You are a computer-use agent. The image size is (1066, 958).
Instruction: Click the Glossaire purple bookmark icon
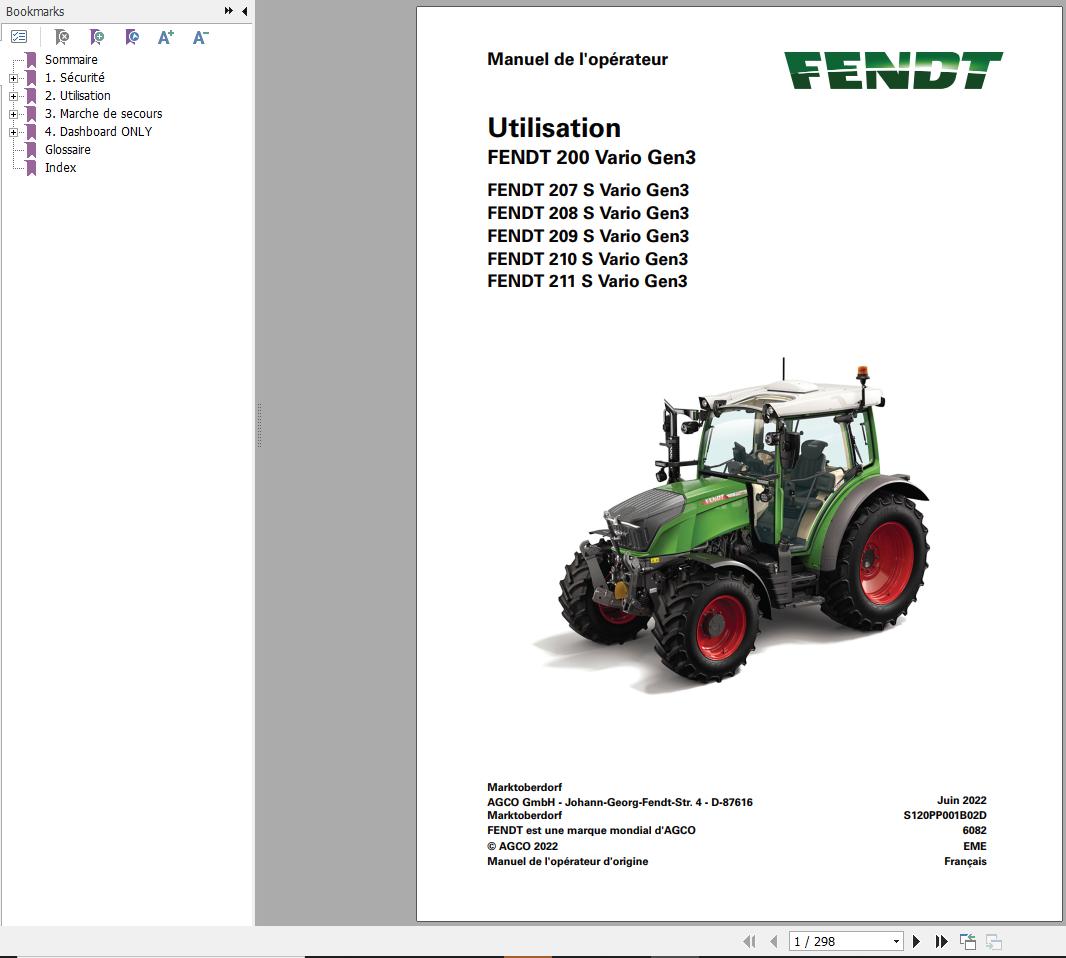point(31,150)
